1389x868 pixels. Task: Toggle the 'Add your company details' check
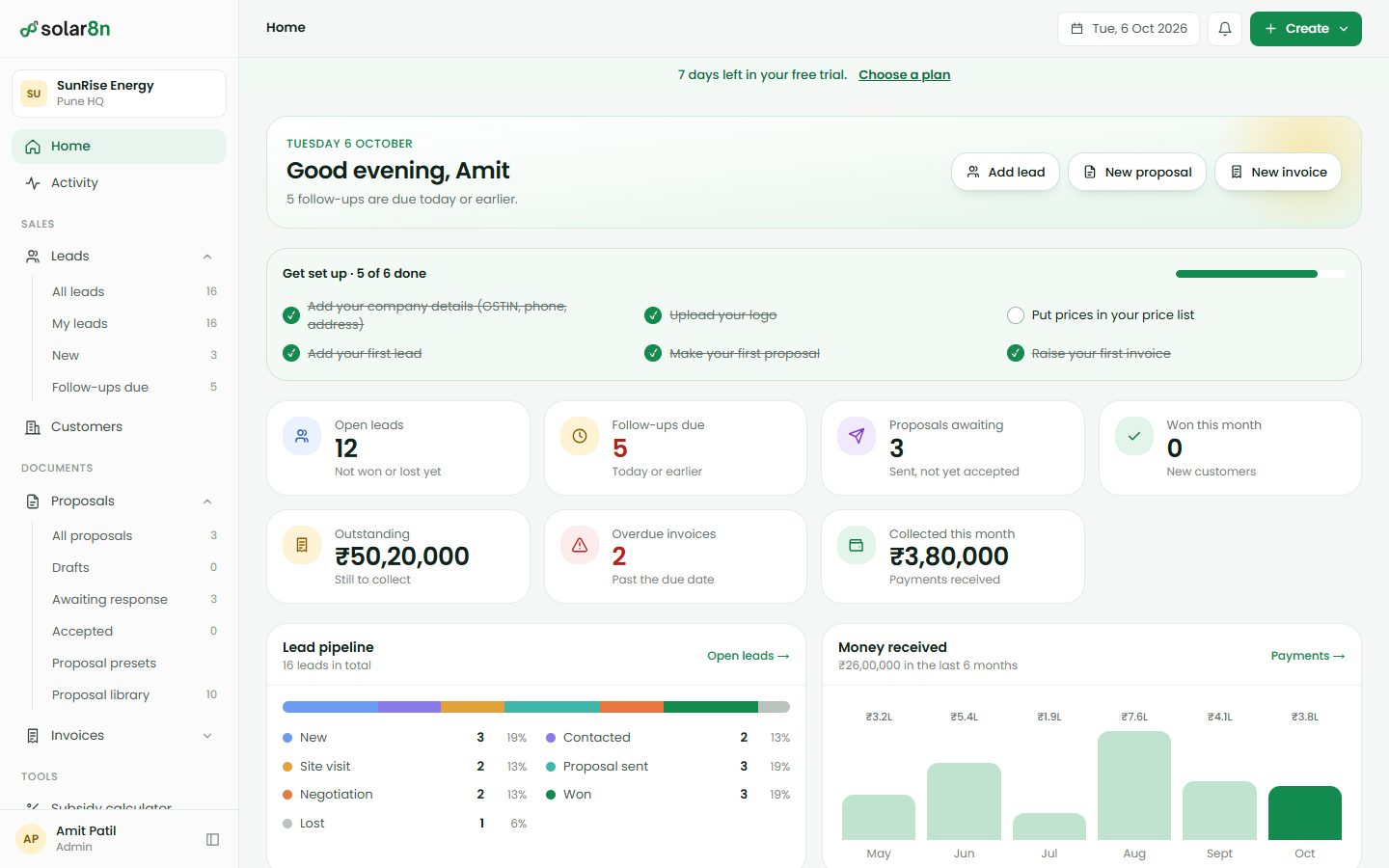coord(291,315)
